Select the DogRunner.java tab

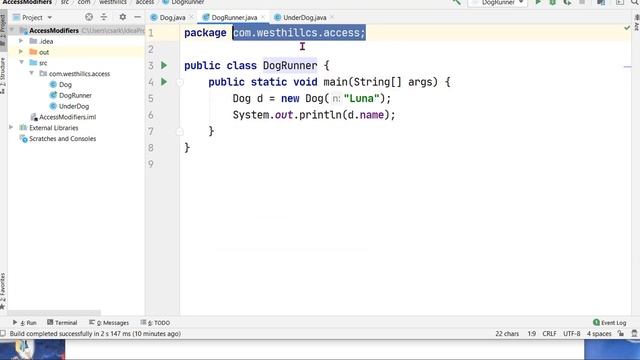[x=234, y=18]
